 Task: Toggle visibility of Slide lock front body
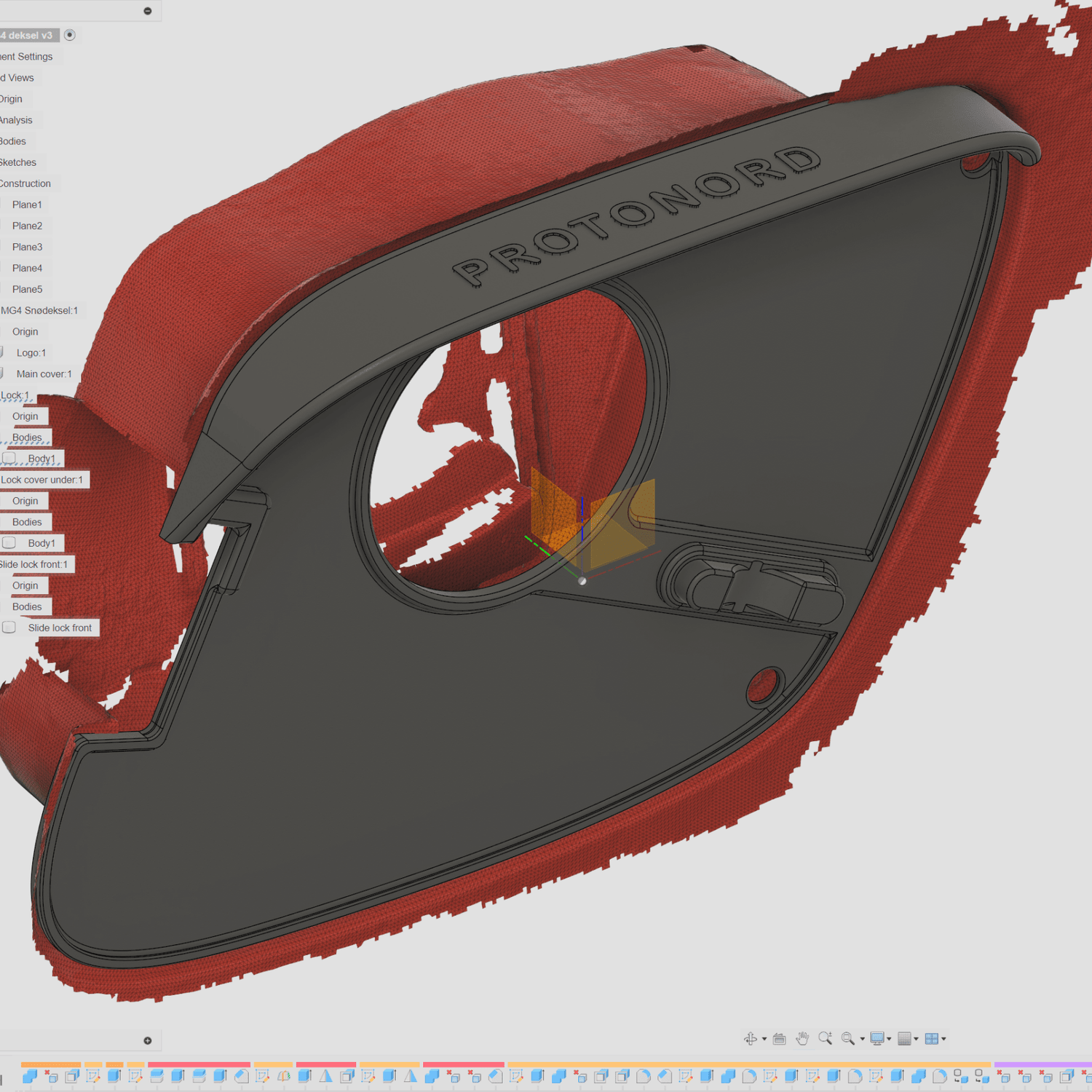pyautogui.click(x=9, y=628)
